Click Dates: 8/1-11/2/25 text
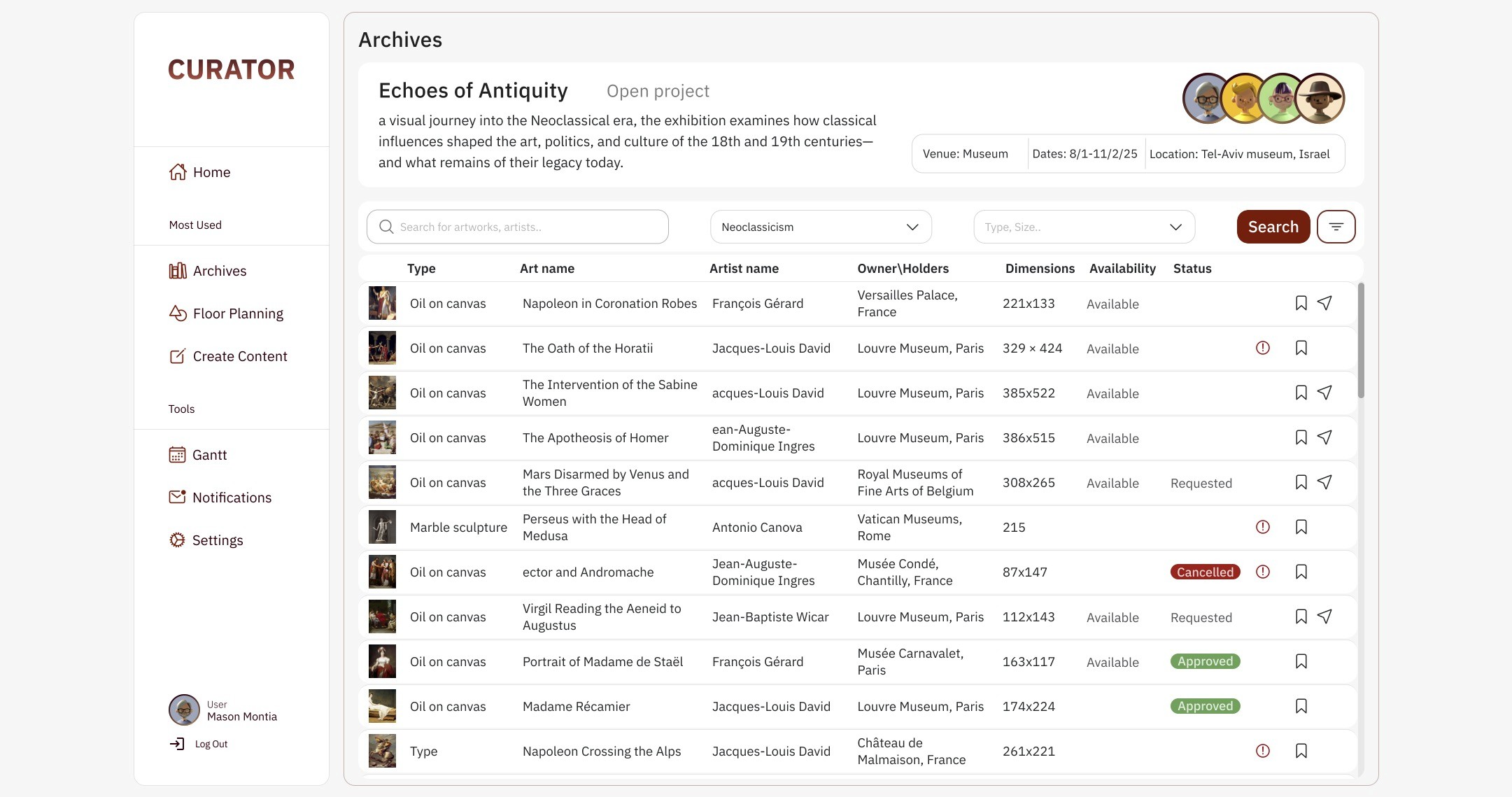 tap(1084, 154)
